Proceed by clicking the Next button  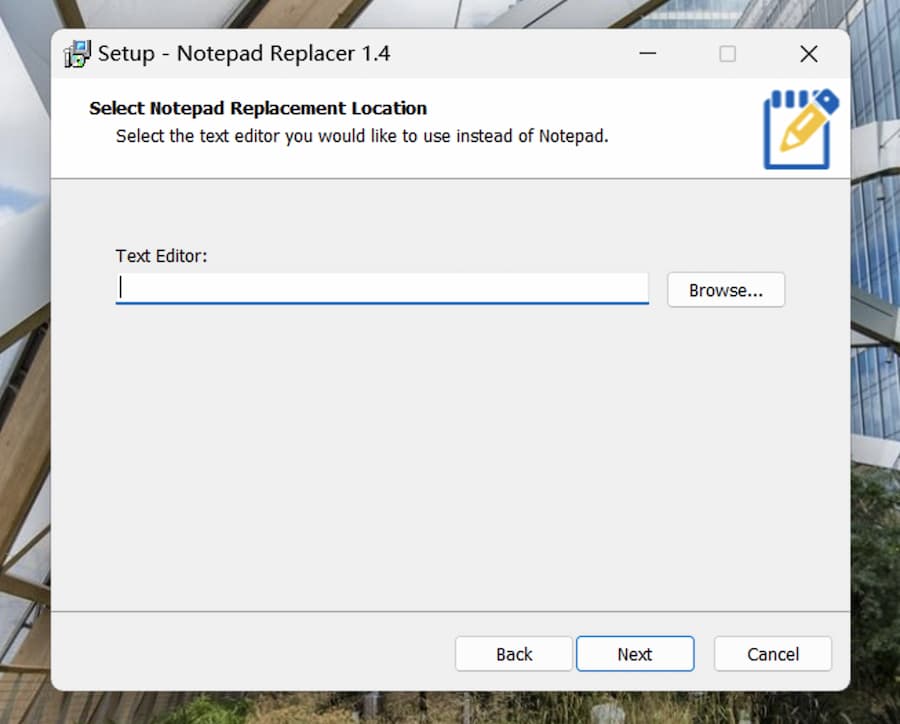pos(635,654)
